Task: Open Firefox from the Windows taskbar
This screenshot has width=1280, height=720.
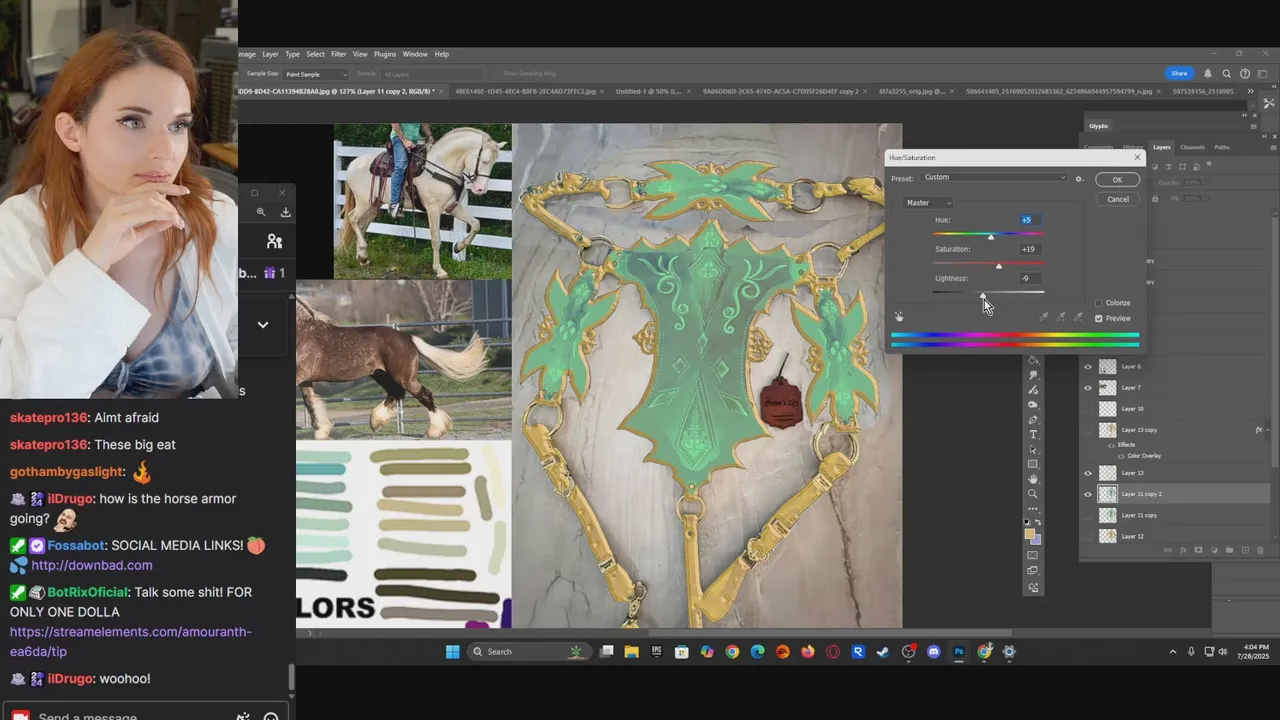Action: (808, 652)
